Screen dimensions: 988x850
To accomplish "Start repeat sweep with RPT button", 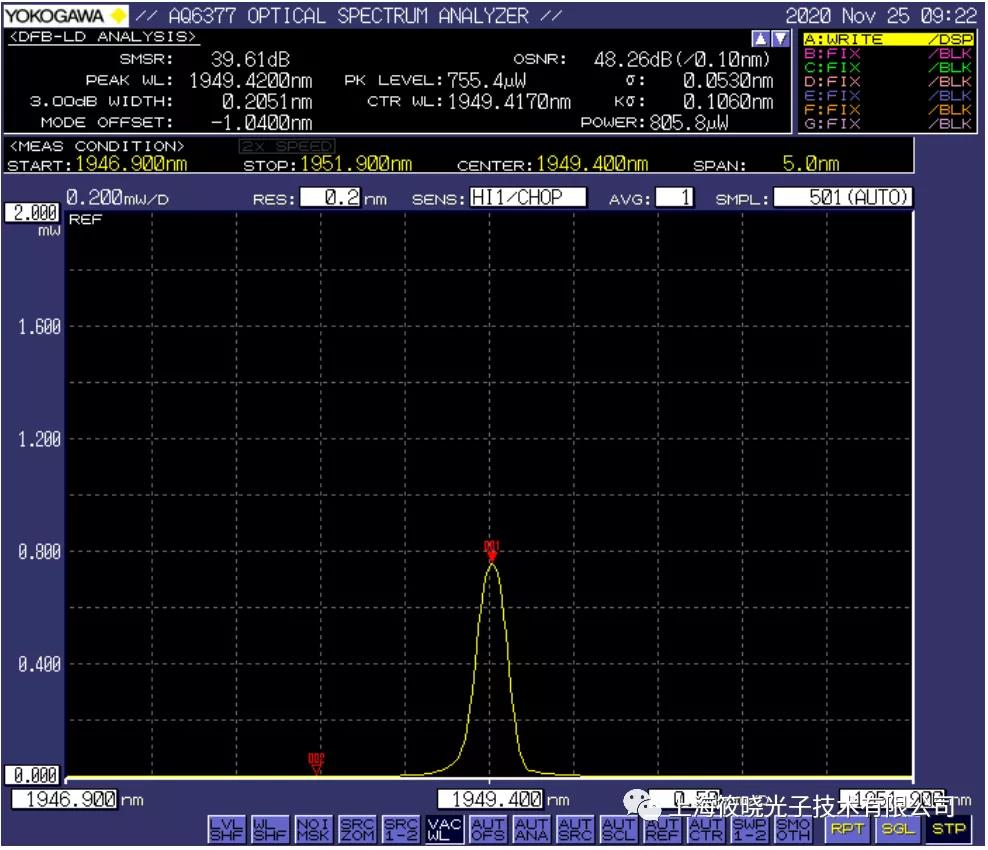I will pyautogui.click(x=847, y=829).
